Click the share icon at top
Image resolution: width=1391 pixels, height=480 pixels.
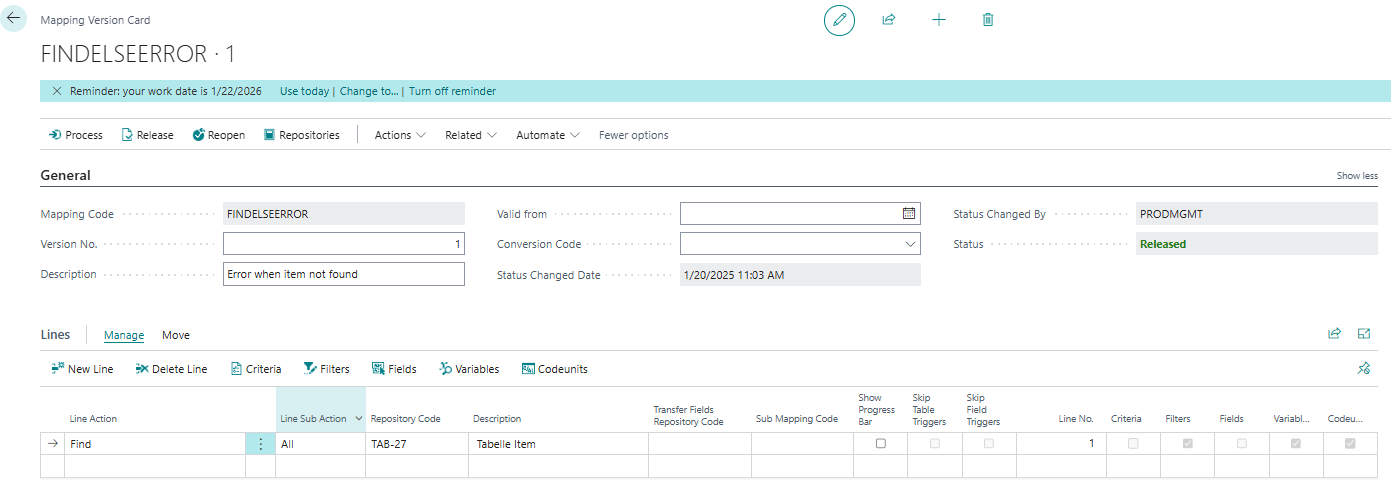(x=888, y=20)
